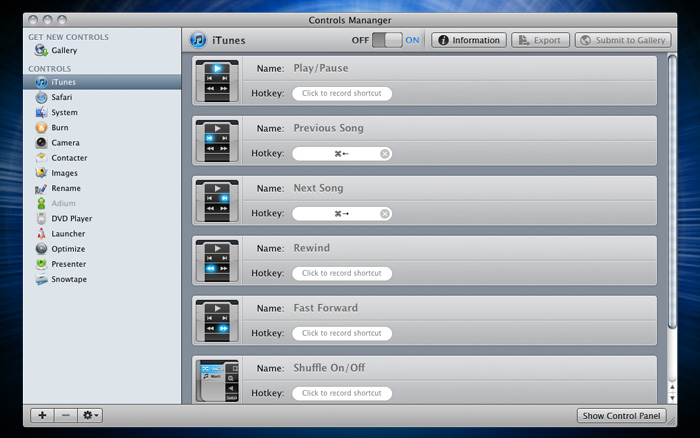Image resolution: width=700 pixels, height=438 pixels.
Task: Open the DVD Player control set
Action: click(x=102, y=219)
